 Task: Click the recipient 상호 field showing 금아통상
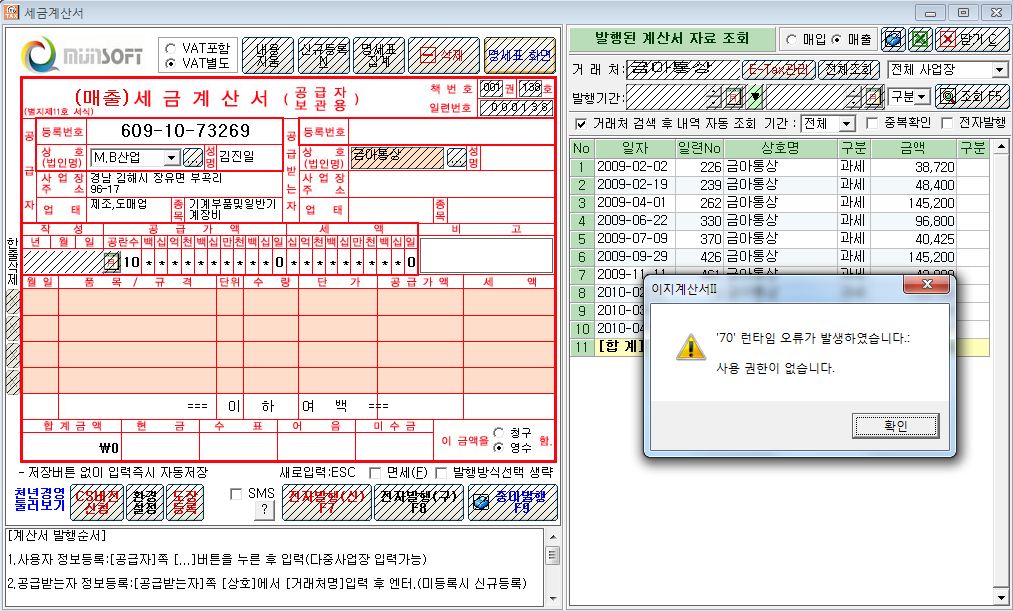point(397,157)
